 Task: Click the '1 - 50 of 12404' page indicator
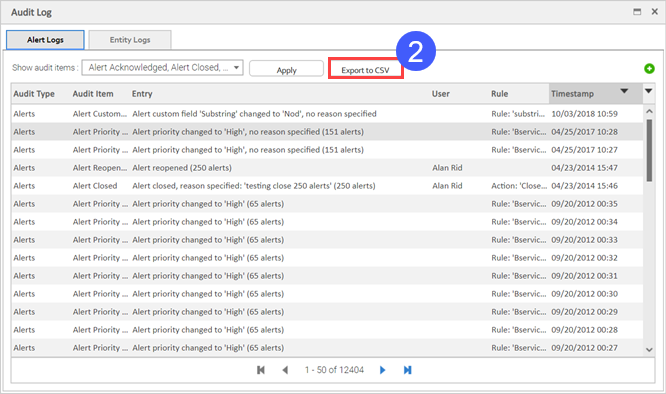click(x=334, y=370)
